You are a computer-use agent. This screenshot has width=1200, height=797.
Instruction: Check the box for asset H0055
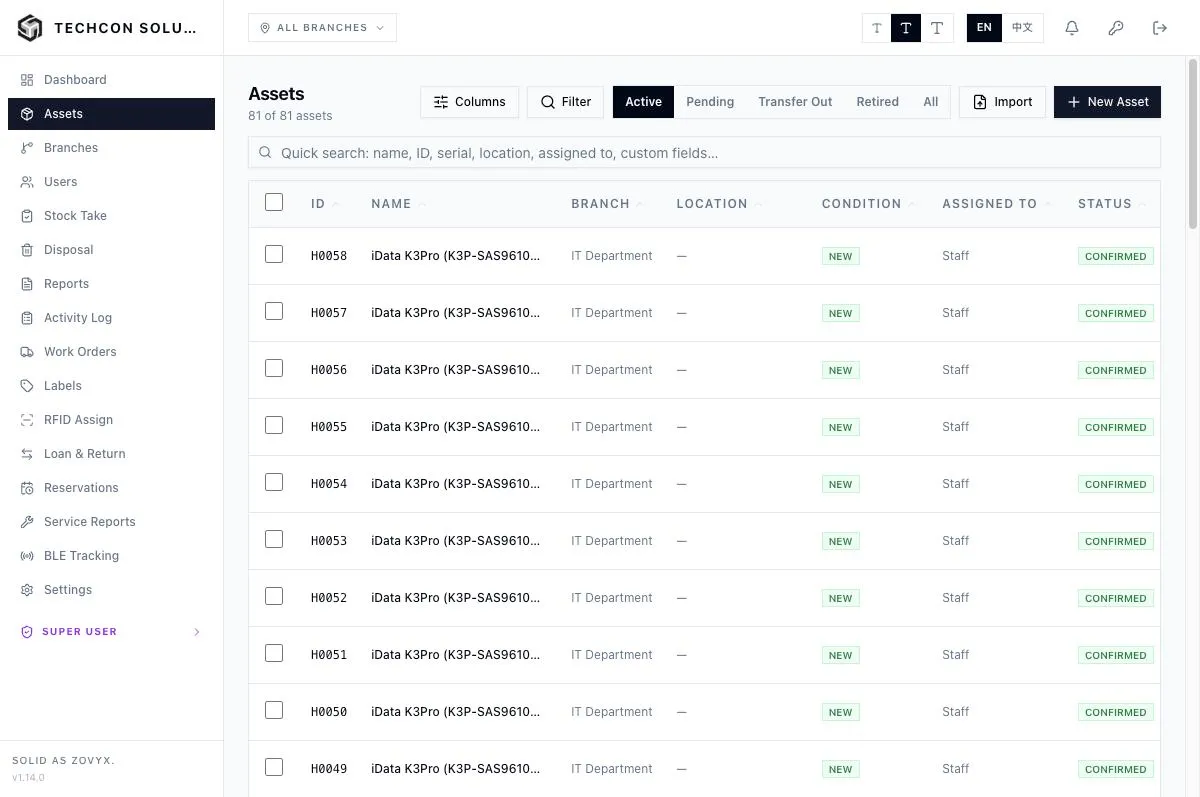click(274, 425)
